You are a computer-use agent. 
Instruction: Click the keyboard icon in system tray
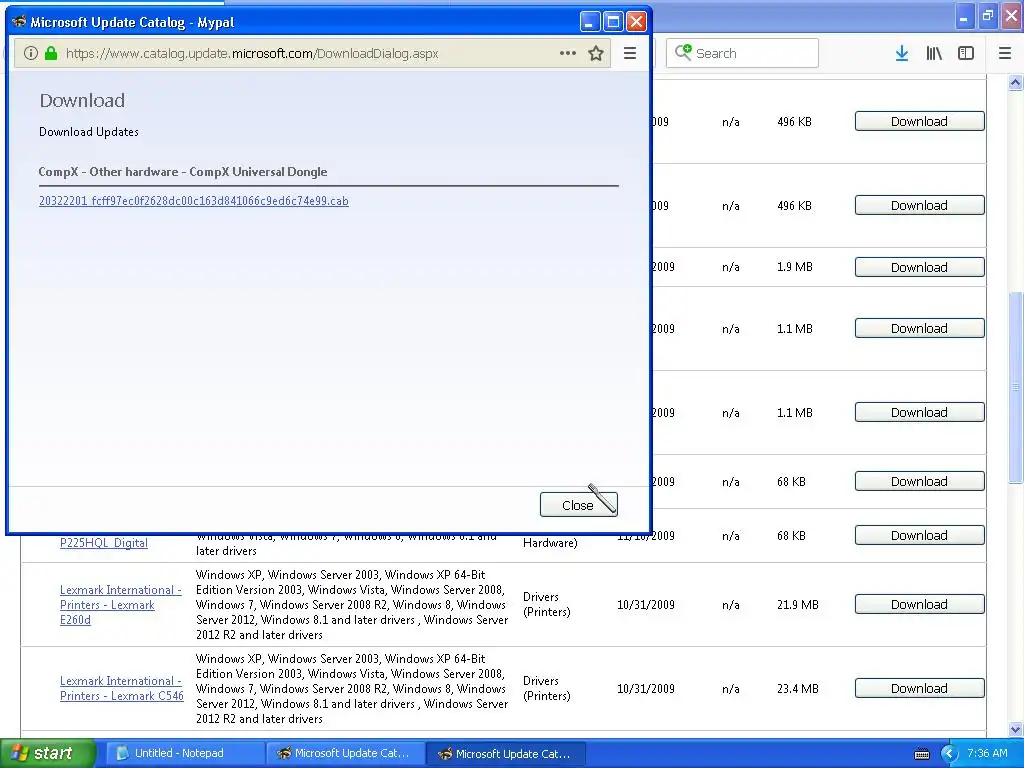tap(921, 754)
